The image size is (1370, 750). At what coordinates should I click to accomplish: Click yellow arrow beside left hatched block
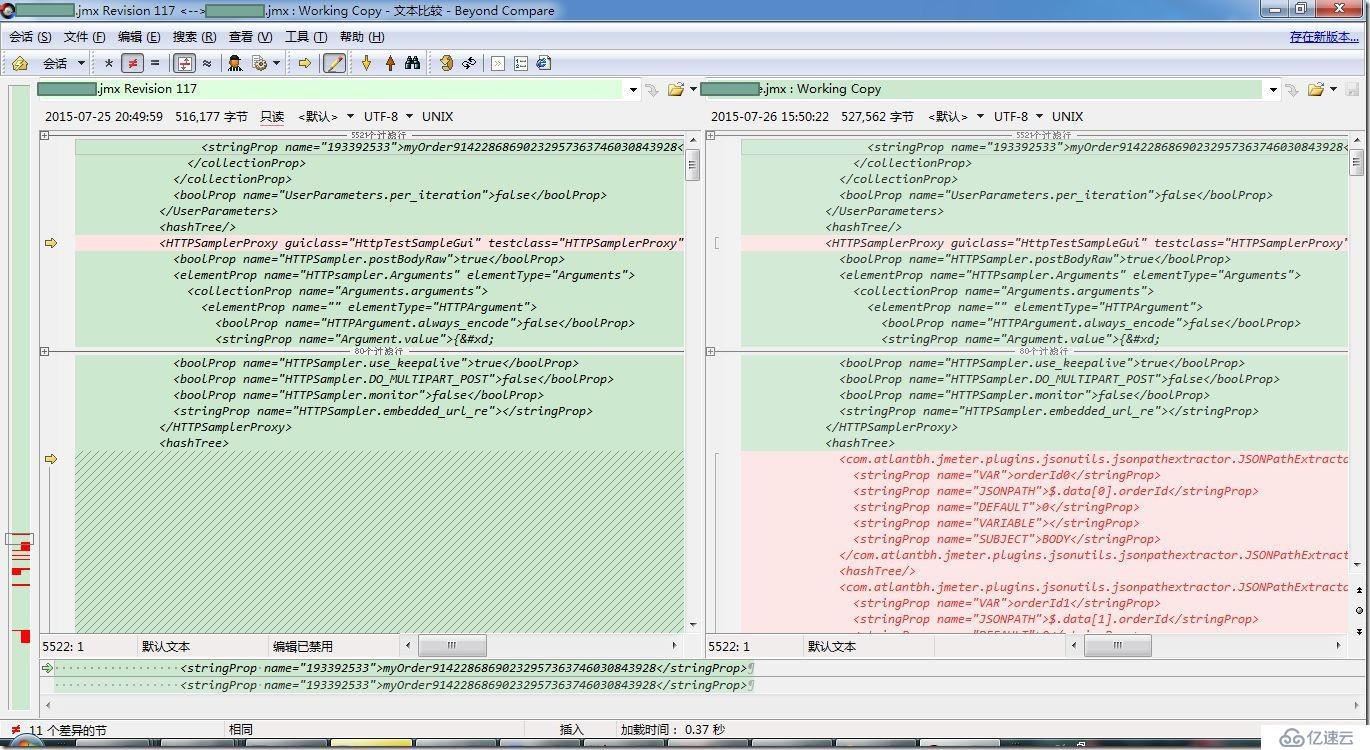point(51,459)
